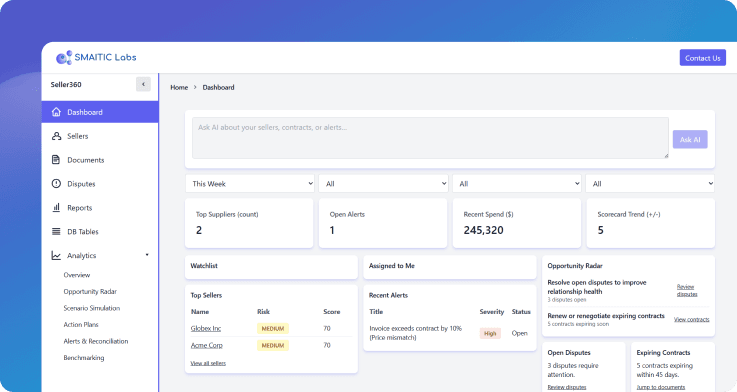Select Alerts & Reconciliation under Analytics
Screen dimensions: 737x392
pos(95,341)
